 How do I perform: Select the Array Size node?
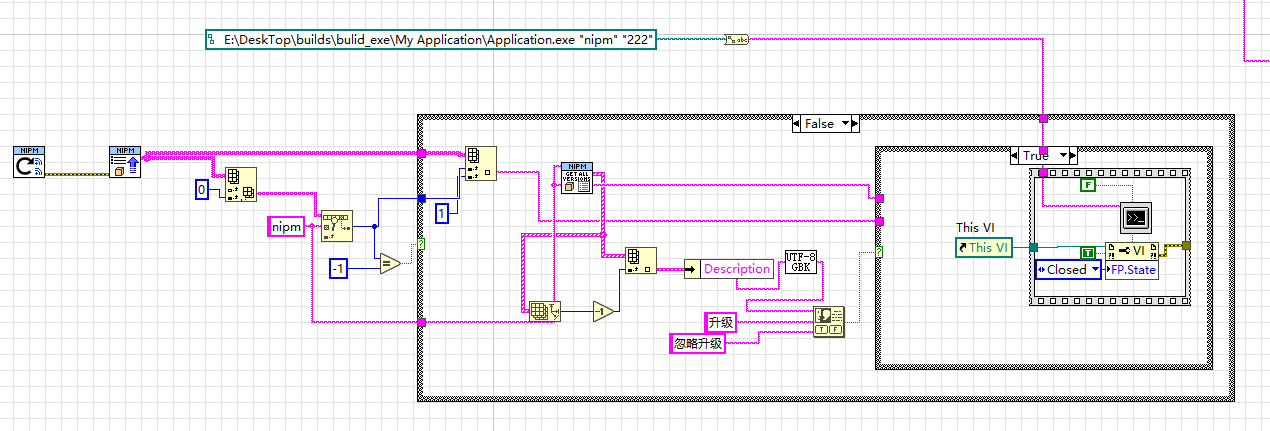(x=545, y=311)
